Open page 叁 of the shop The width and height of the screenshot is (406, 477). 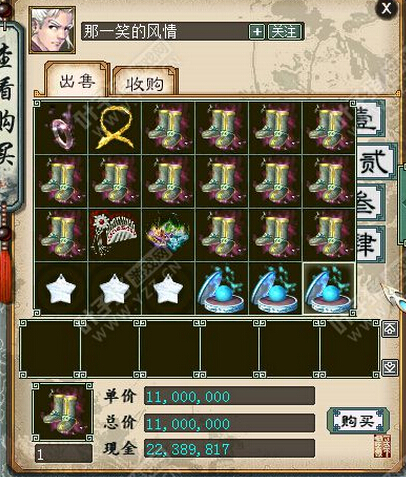pos(371,203)
